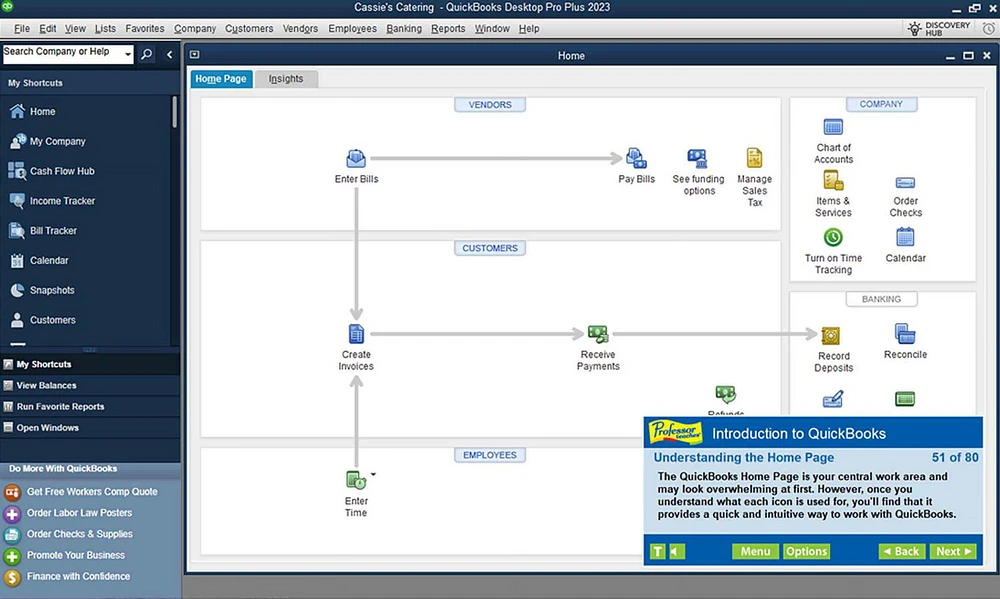Open the Lists menu

tap(105, 29)
